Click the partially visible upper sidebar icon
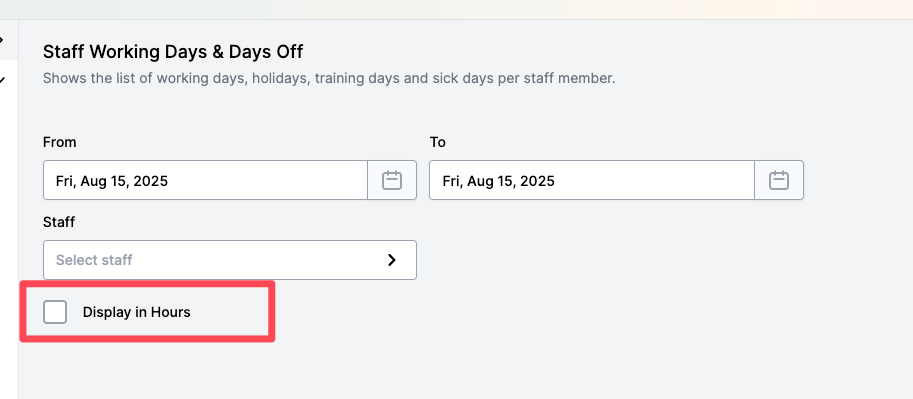Image resolution: width=913 pixels, height=399 pixels. pos(2,40)
